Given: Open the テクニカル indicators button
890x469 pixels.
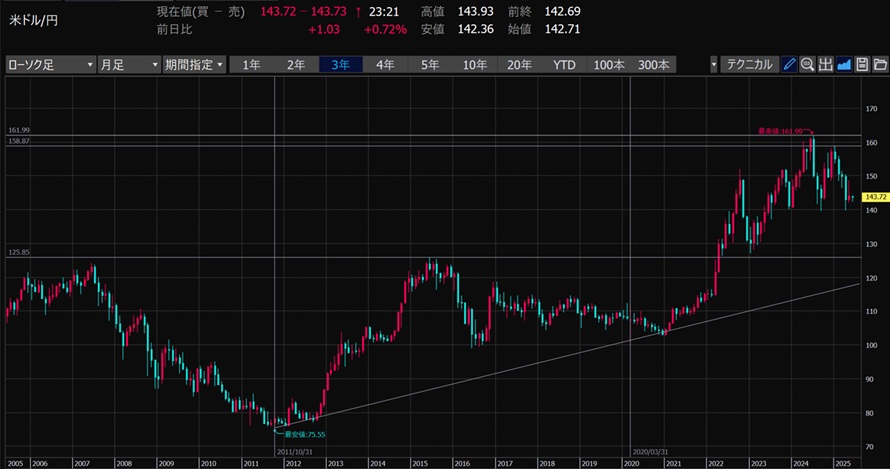Looking at the screenshot, I should (749, 65).
